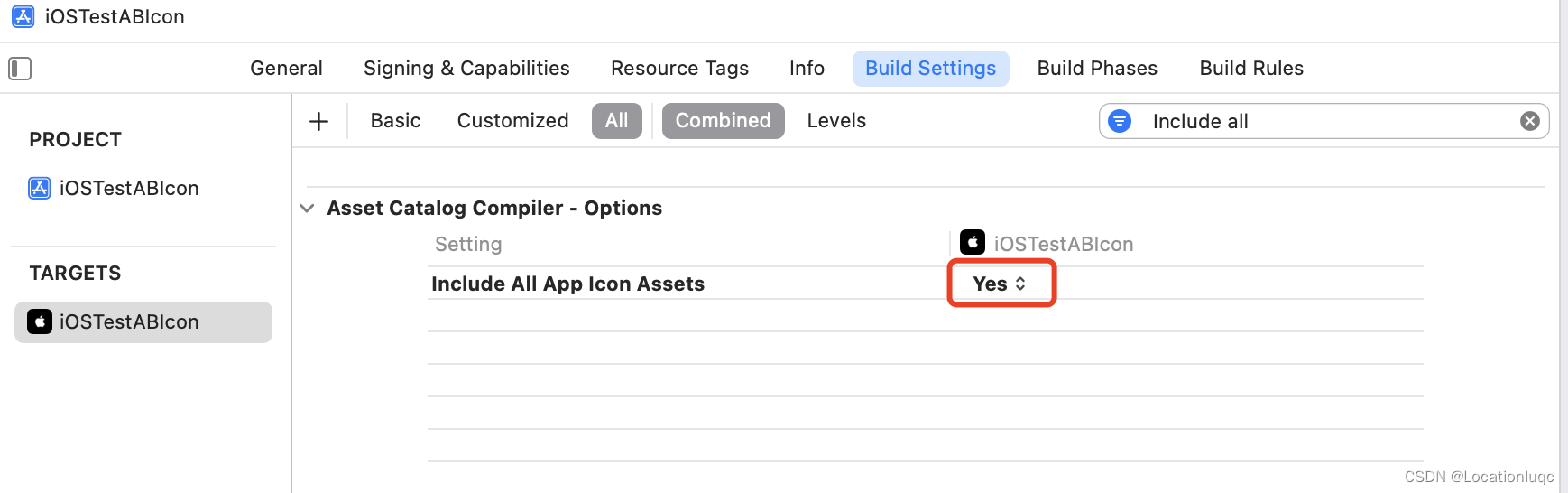
Task: Collapse the Asset Catalog Compiler - Options section
Action: coord(307,209)
